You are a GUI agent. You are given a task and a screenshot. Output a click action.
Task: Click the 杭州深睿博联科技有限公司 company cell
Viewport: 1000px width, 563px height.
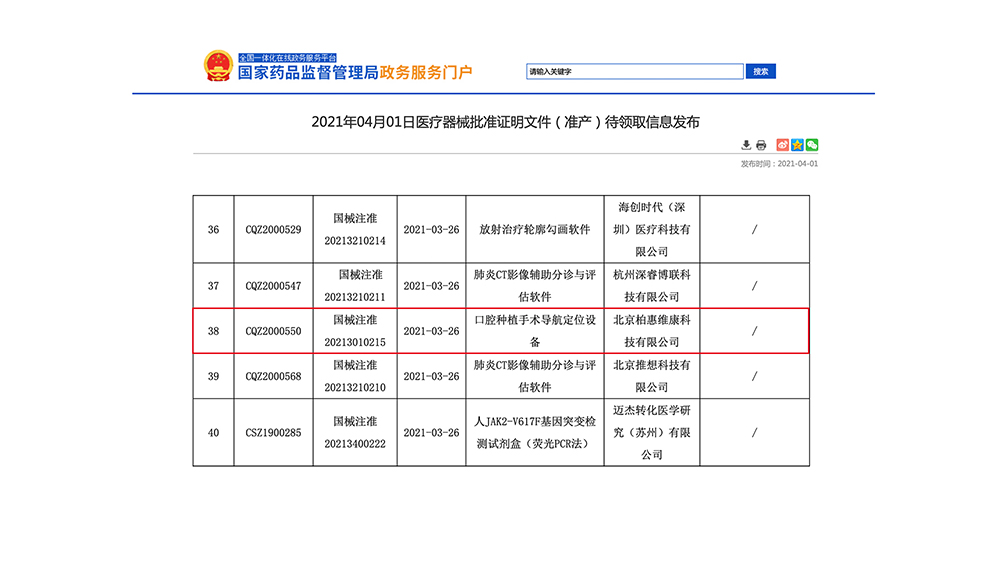point(652,285)
